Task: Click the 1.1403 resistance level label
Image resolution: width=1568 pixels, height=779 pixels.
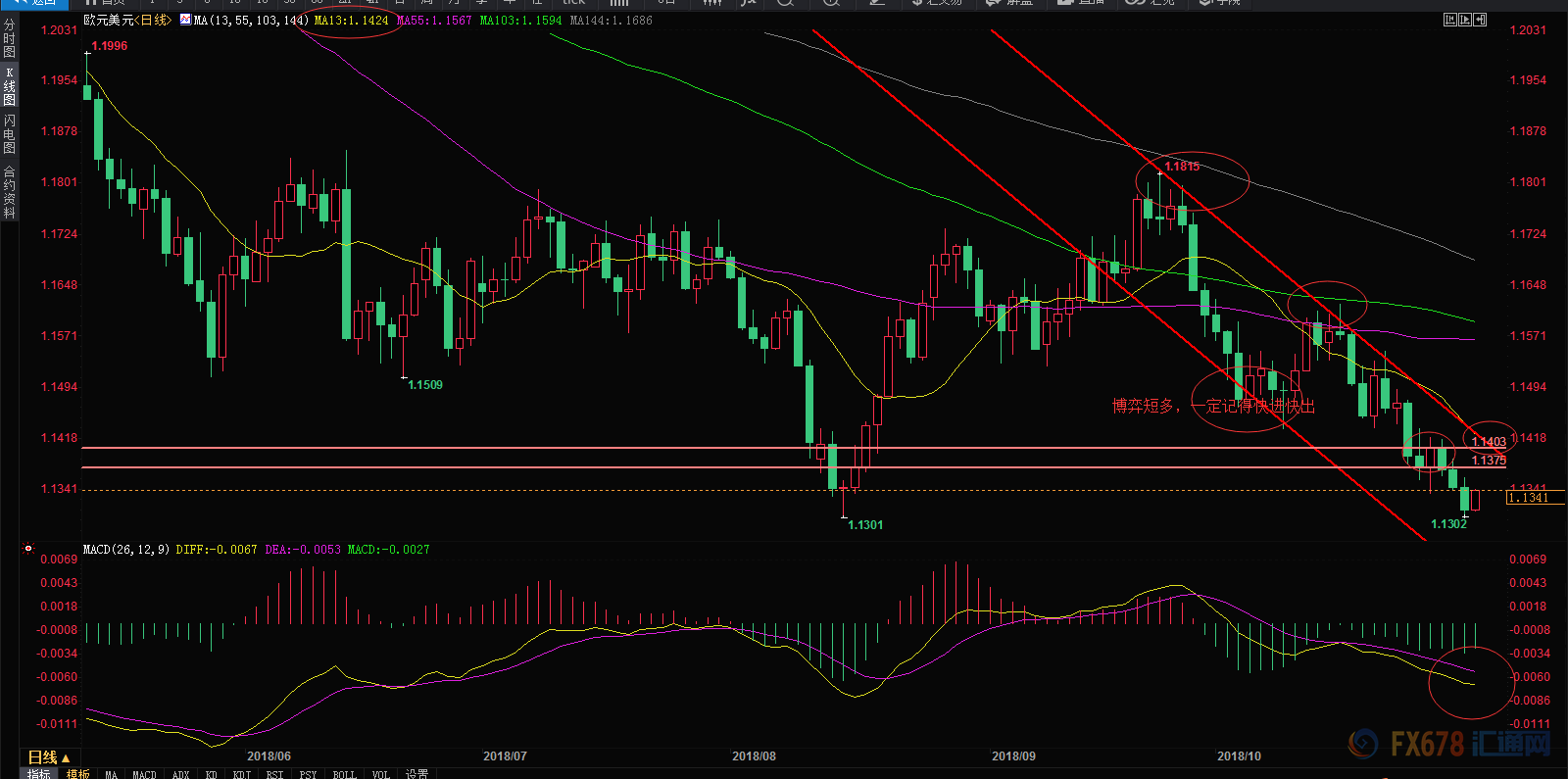Action: (x=1489, y=442)
